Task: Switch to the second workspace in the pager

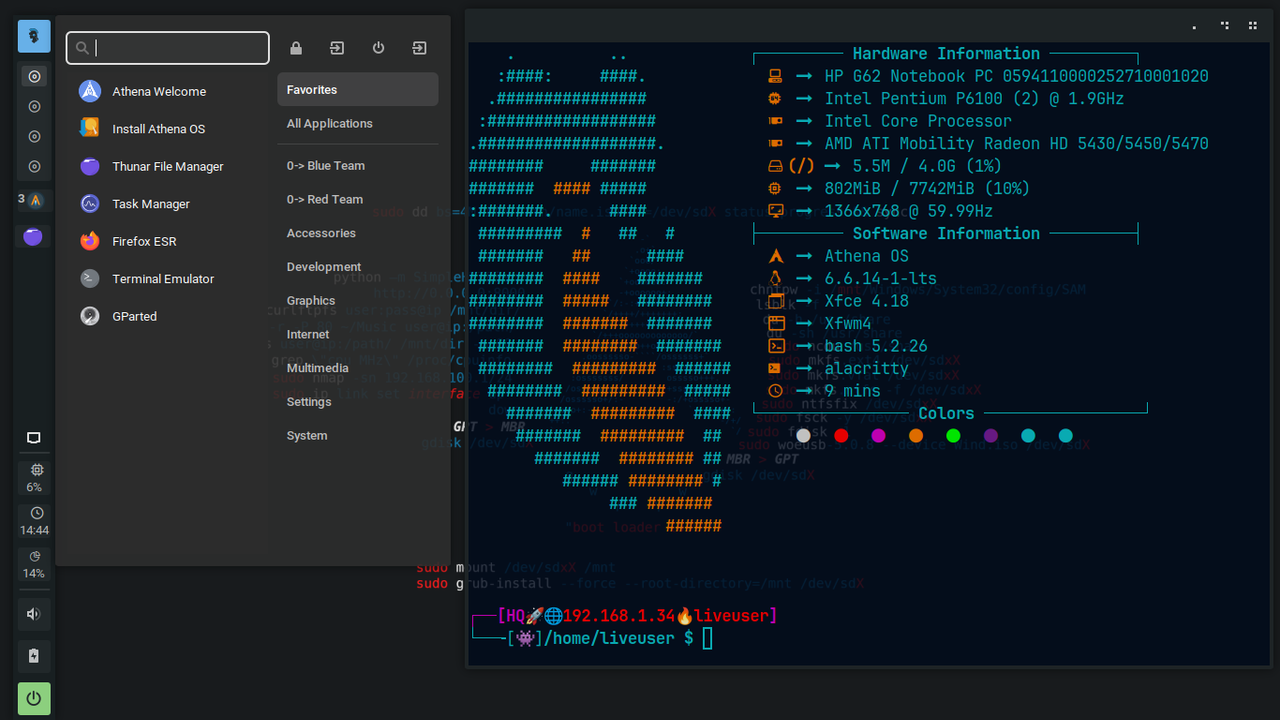Action: click(x=34, y=106)
